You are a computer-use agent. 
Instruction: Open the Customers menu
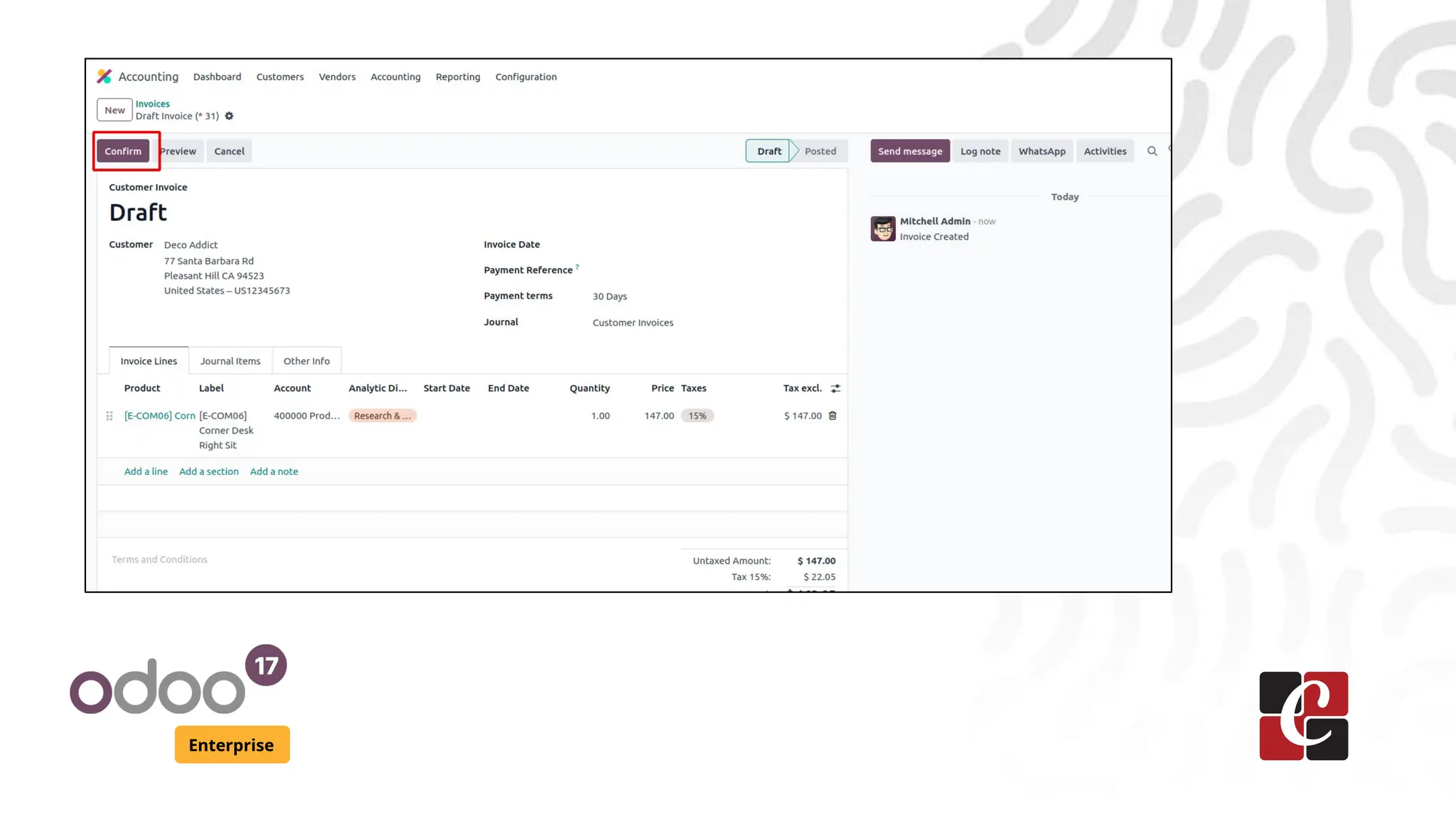click(279, 77)
